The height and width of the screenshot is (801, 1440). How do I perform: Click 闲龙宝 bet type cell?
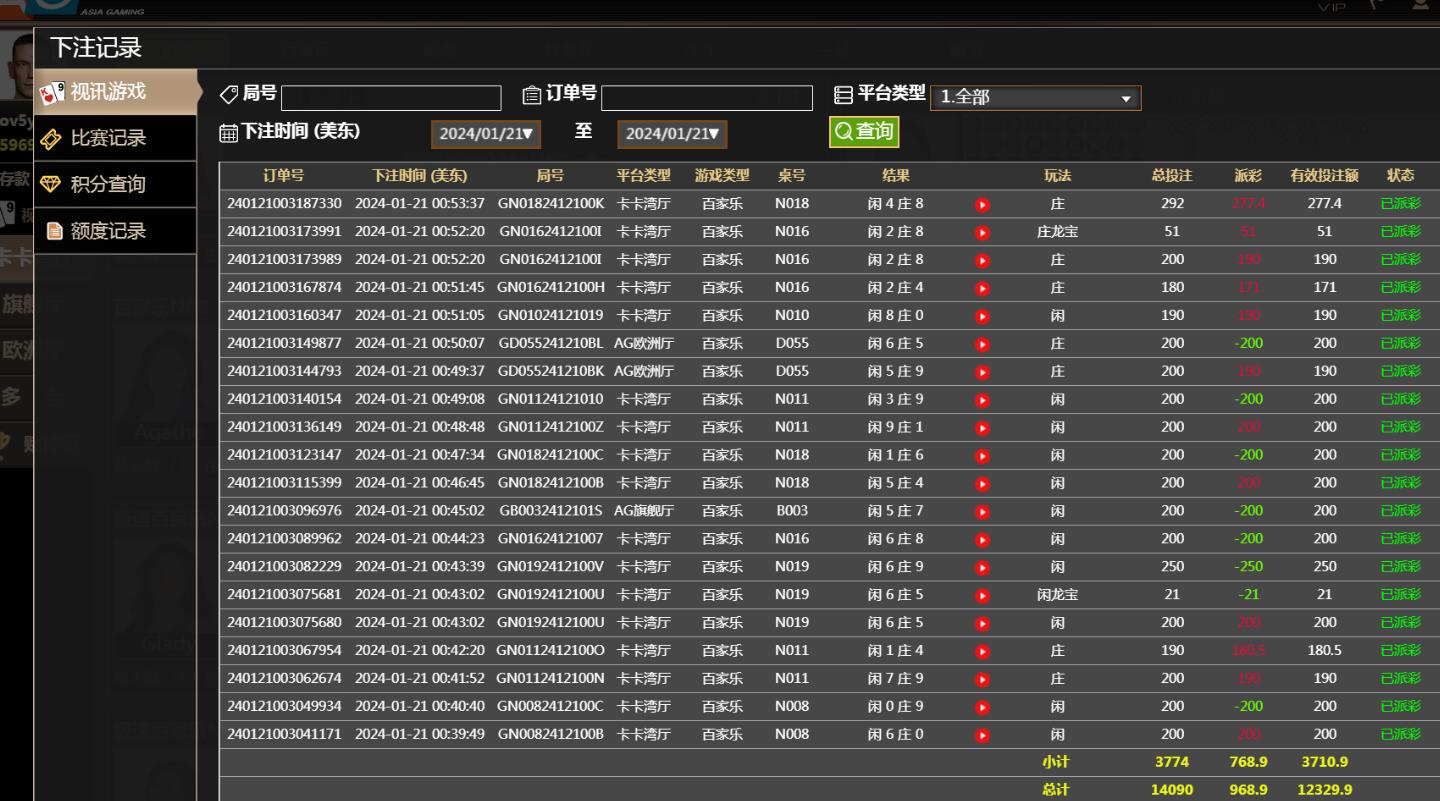coord(1057,595)
